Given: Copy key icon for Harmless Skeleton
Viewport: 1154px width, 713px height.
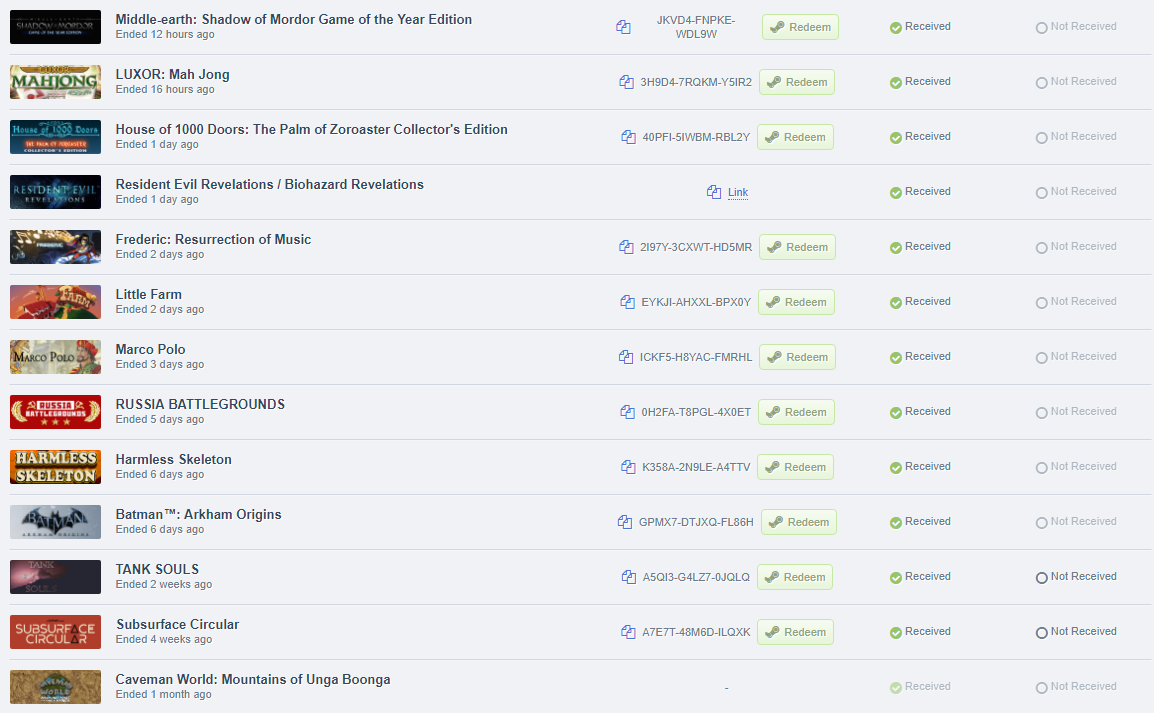Looking at the screenshot, I should (x=629, y=467).
